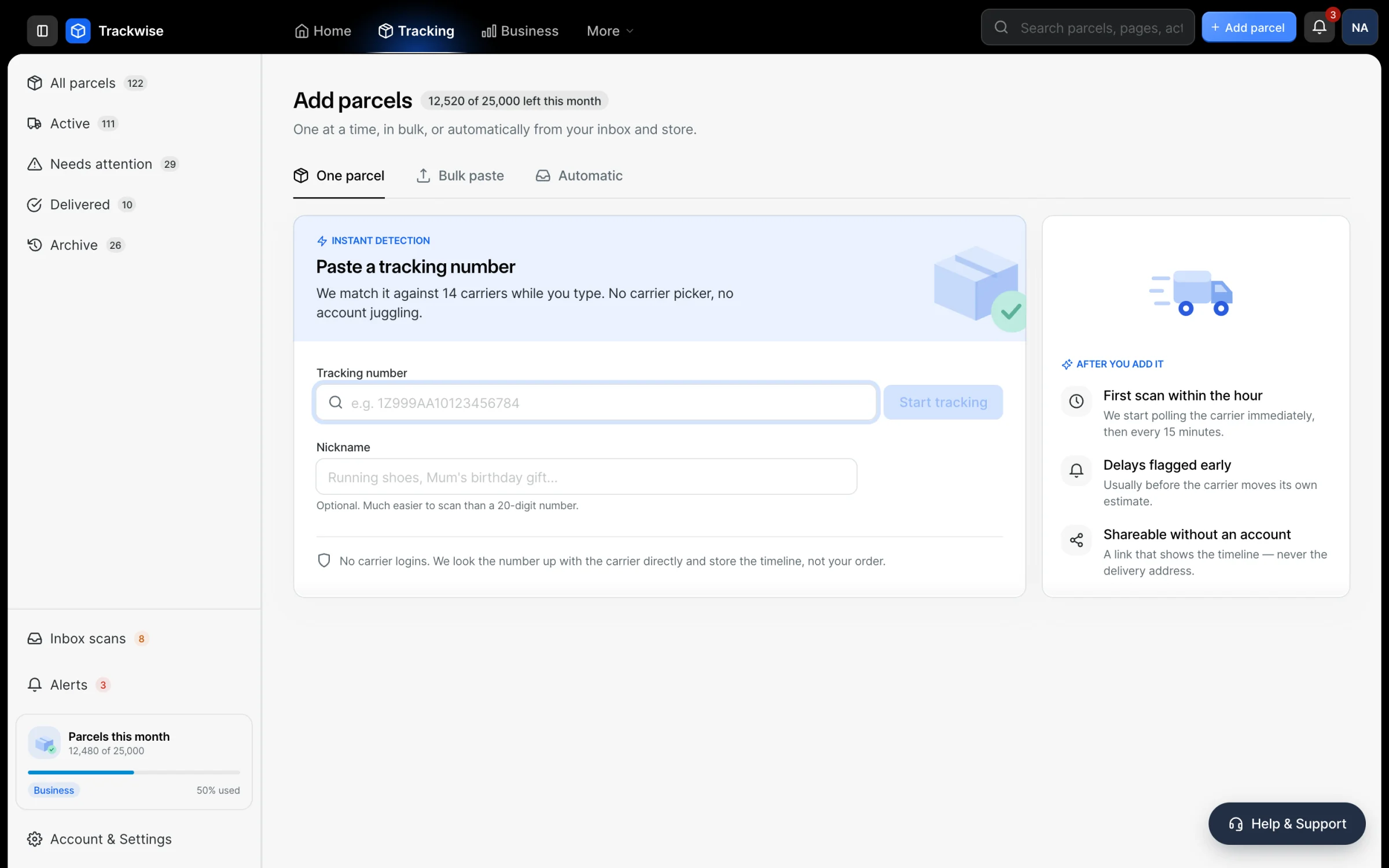Click the red 3 badge on the top notifications bell
Viewport: 1389px width, 868px height.
1332,14
